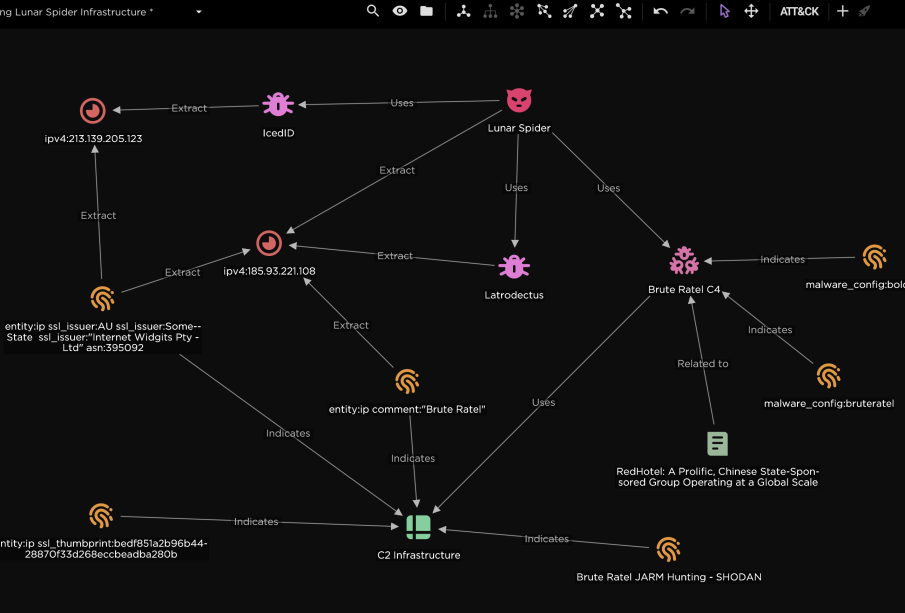Select the Lunar Spider threat actor node
905x613 pixels.
pos(519,100)
